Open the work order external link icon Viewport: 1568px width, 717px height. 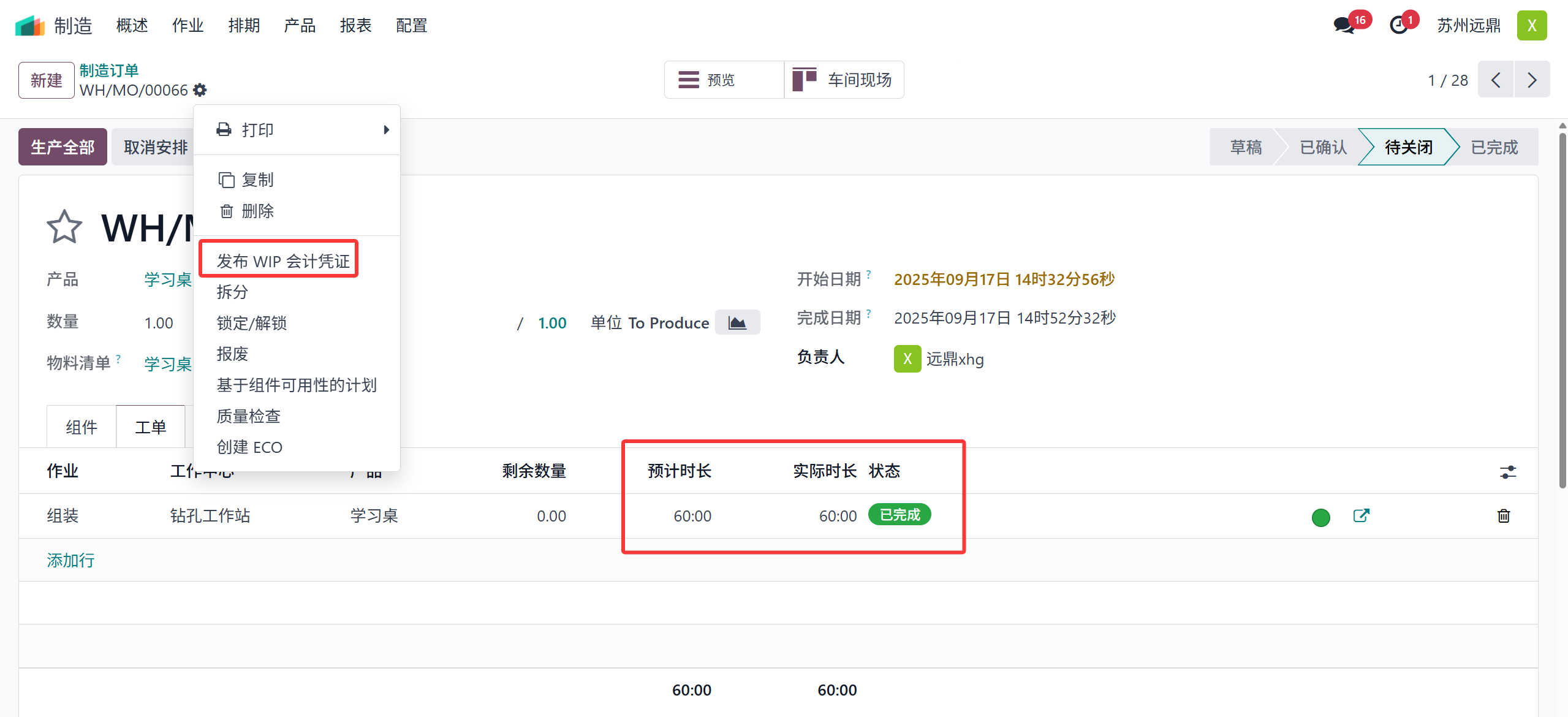[1361, 515]
